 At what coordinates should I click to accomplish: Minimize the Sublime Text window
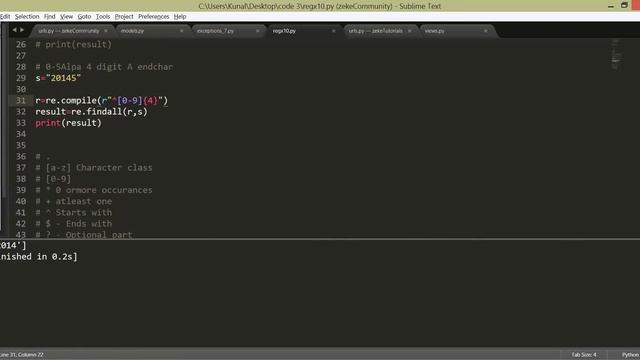(x=611, y=6)
